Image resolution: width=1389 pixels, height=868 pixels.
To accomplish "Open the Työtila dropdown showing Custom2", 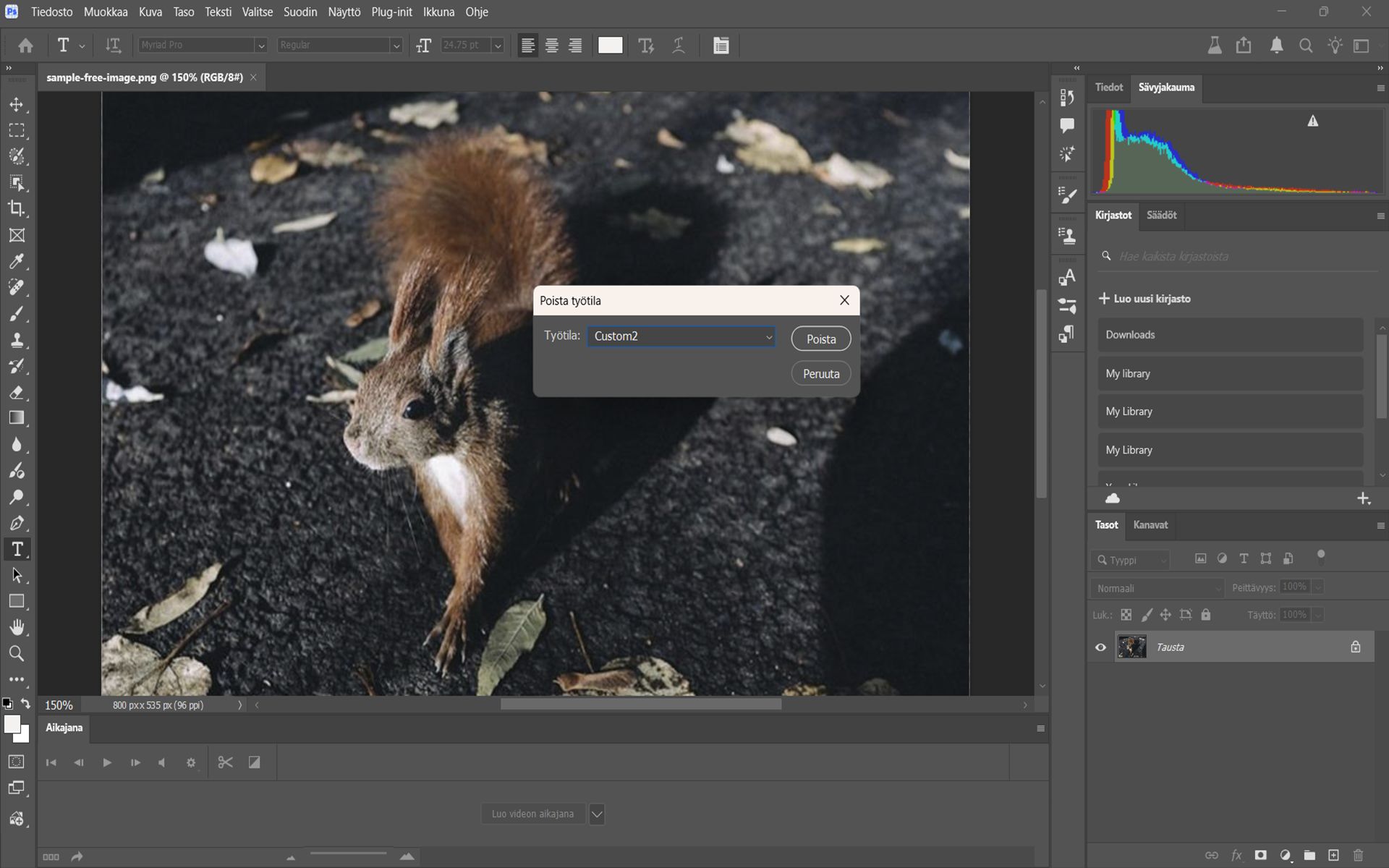I will point(681,336).
